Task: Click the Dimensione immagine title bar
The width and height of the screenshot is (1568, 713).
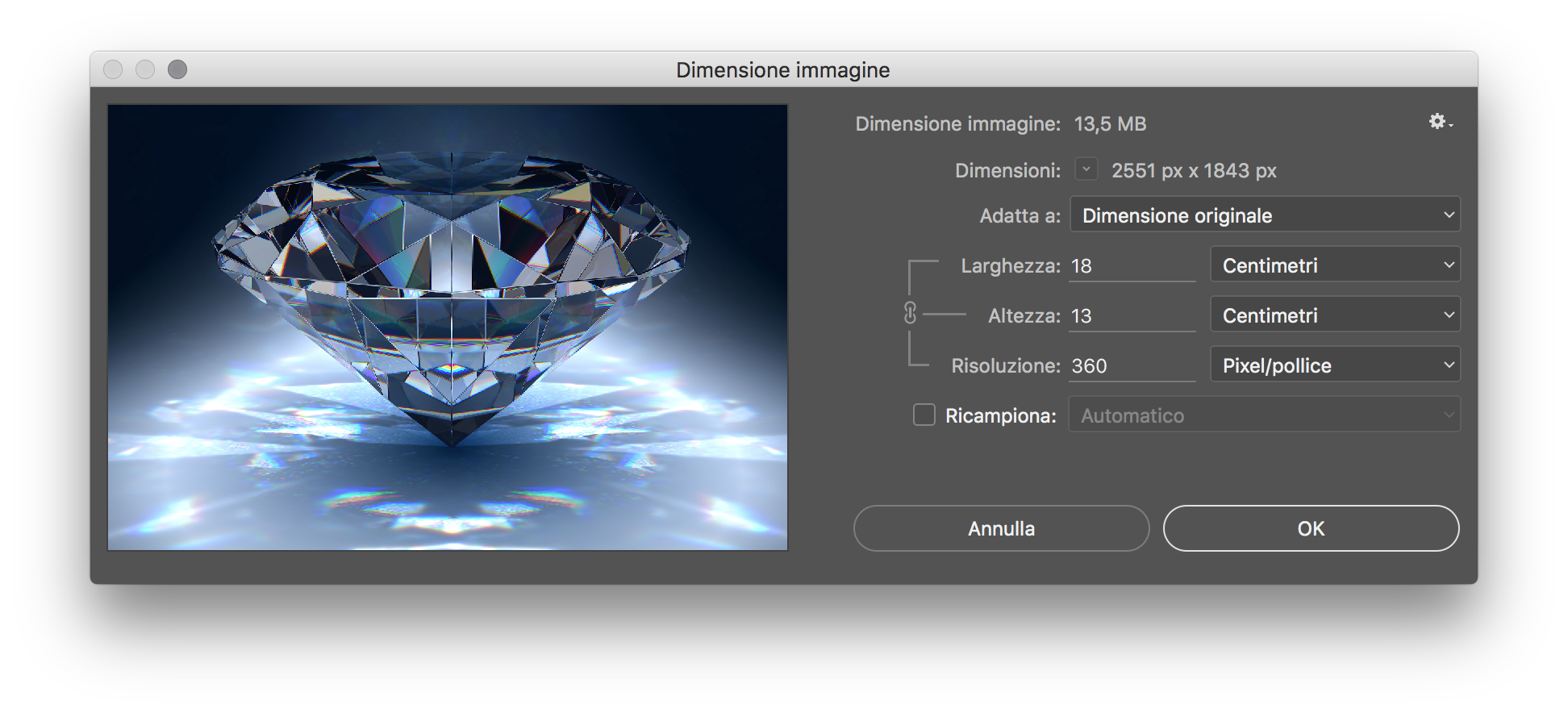Action: point(782,70)
